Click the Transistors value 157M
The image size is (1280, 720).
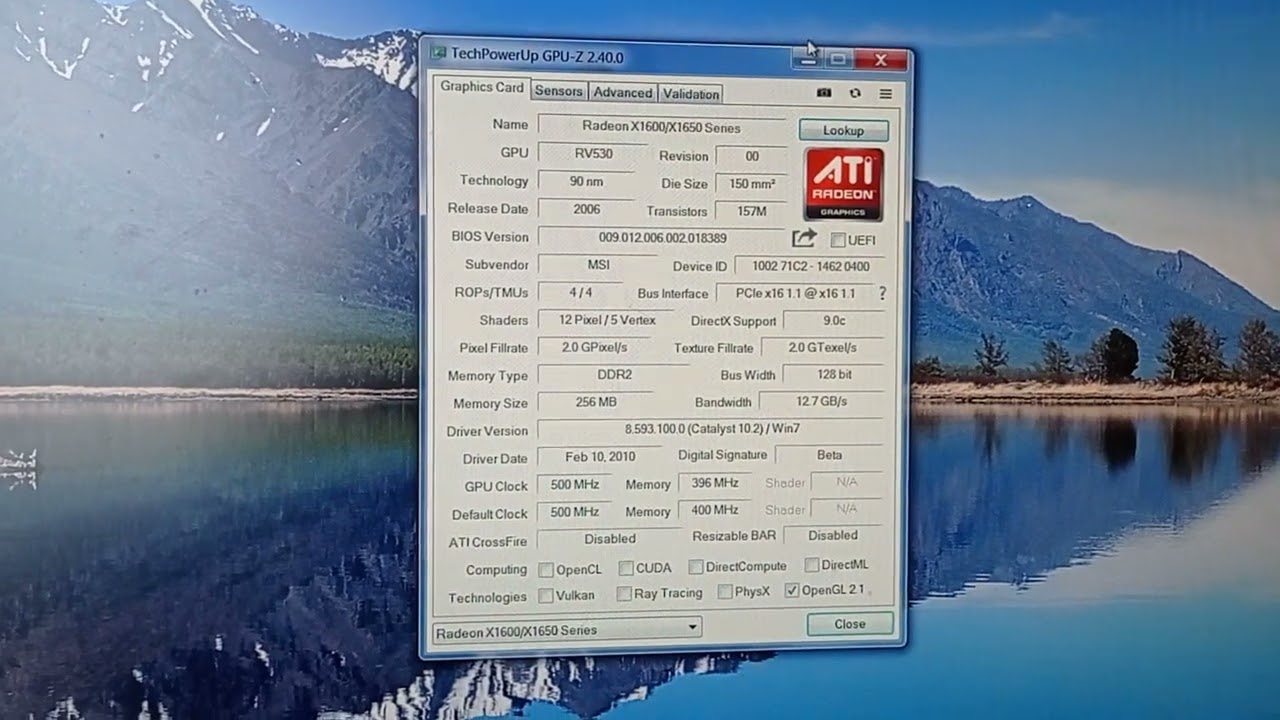tap(752, 211)
